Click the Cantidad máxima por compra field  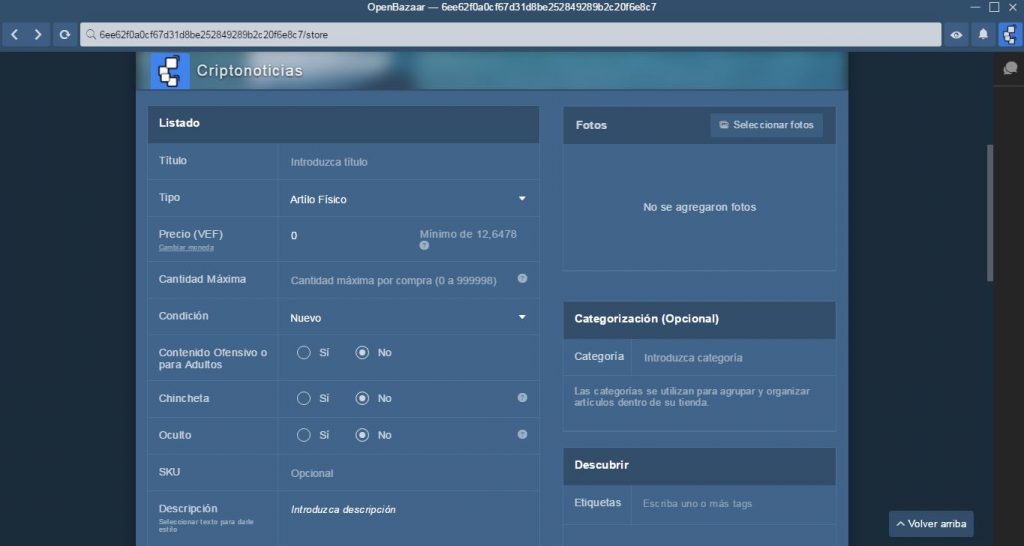pyautogui.click(x=398, y=280)
